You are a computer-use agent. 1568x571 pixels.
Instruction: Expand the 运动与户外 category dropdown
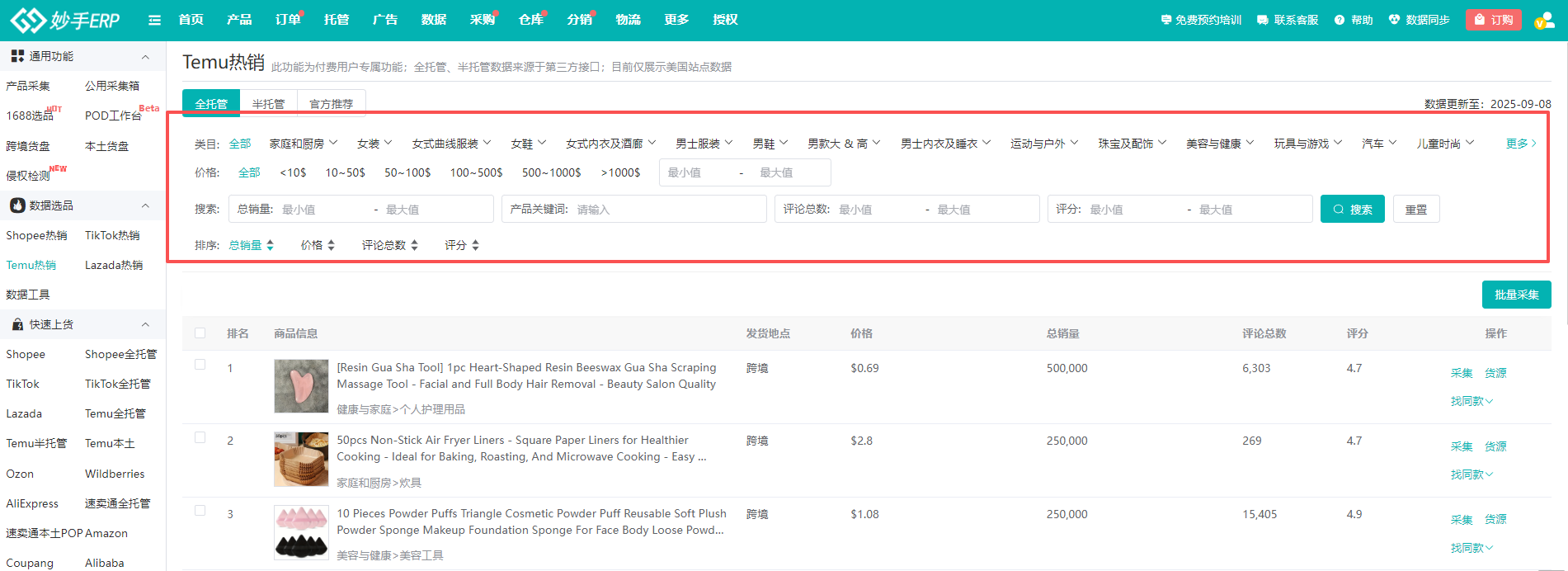[x=1044, y=144]
